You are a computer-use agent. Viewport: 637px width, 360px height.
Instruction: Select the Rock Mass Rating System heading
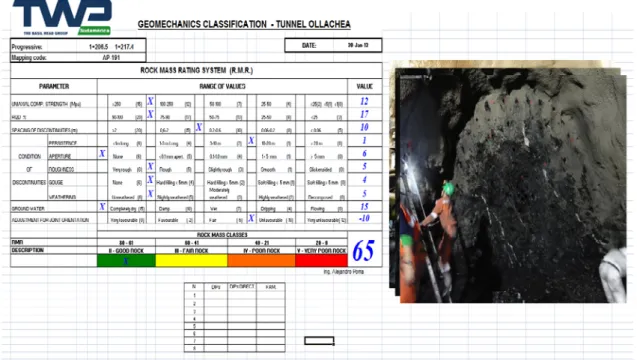point(197,70)
